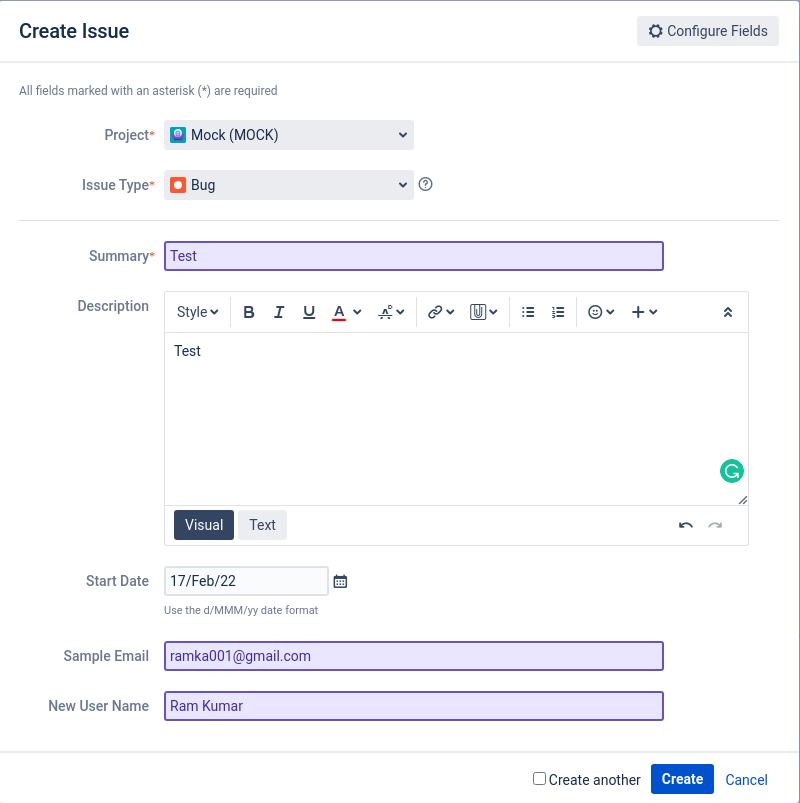Expand the Style dropdown in editor
This screenshot has height=803, width=800.
197,312
